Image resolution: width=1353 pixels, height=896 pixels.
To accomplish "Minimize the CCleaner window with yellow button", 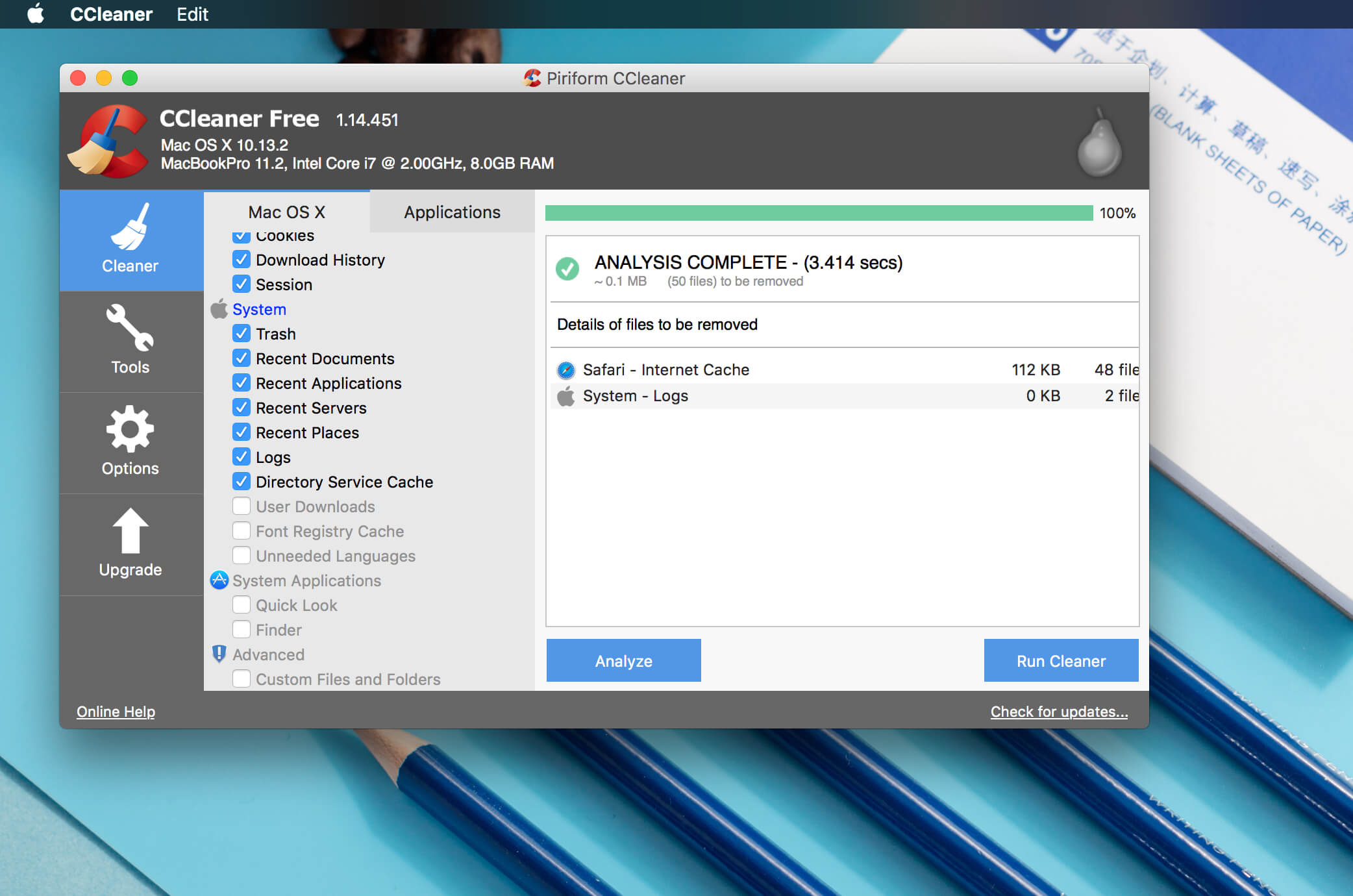I will 104,79.
